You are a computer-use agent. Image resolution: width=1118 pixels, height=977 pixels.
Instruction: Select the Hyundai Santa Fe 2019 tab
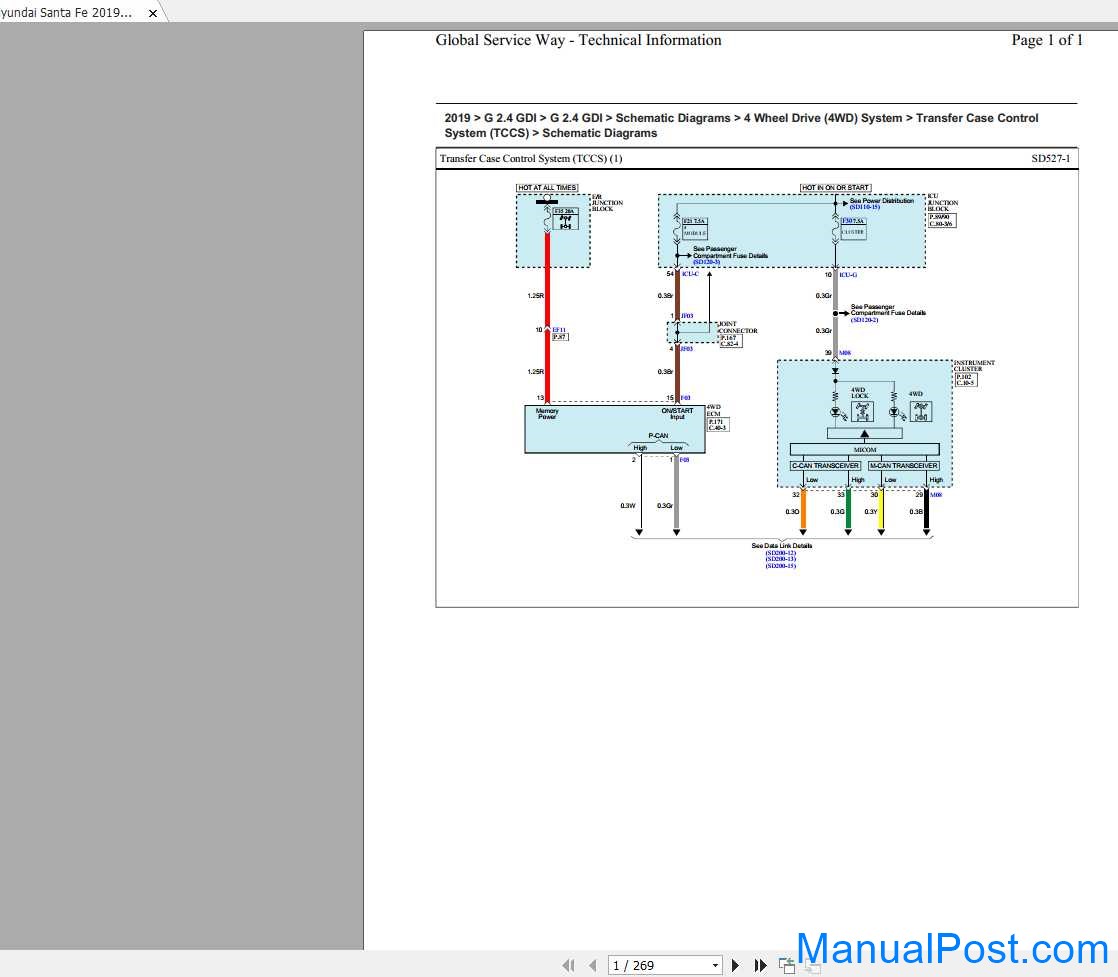[x=66, y=12]
